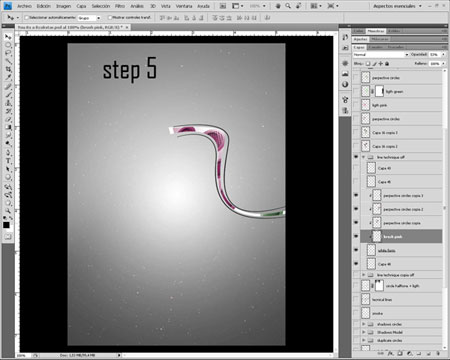
Task: Open the Edición menu
Action: [44, 6]
